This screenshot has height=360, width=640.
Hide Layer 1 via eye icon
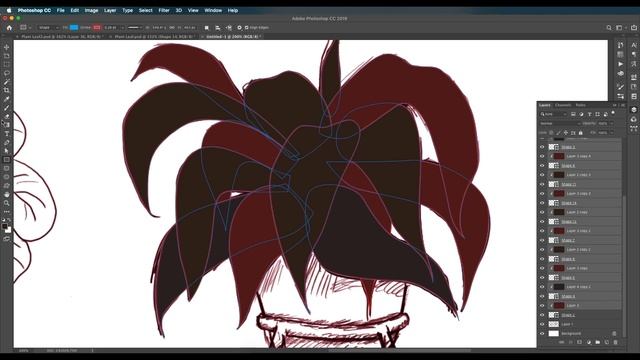[542, 324]
